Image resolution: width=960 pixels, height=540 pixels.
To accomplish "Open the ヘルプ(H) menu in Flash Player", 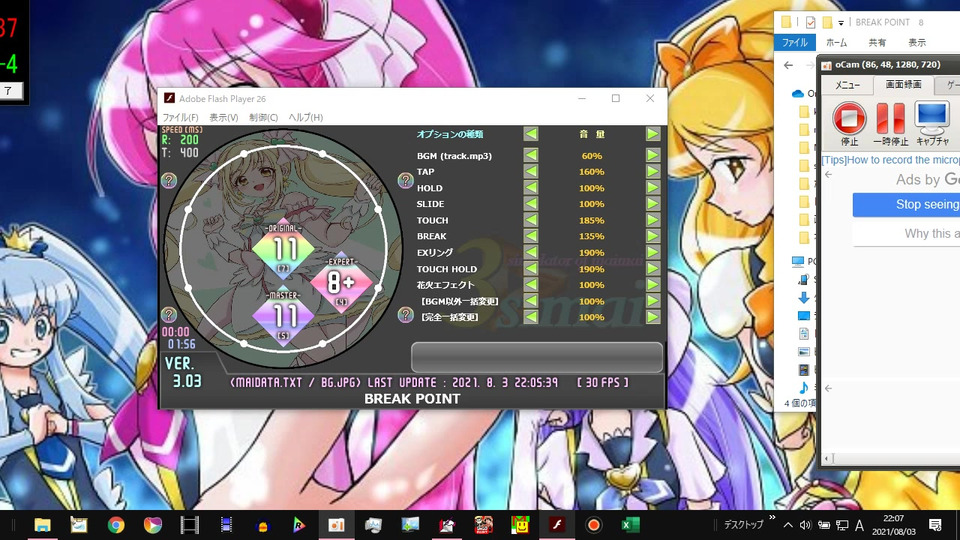I will (x=306, y=118).
